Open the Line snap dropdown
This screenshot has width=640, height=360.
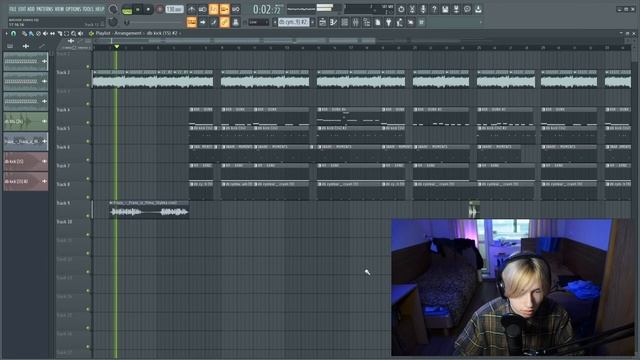click(x=259, y=22)
